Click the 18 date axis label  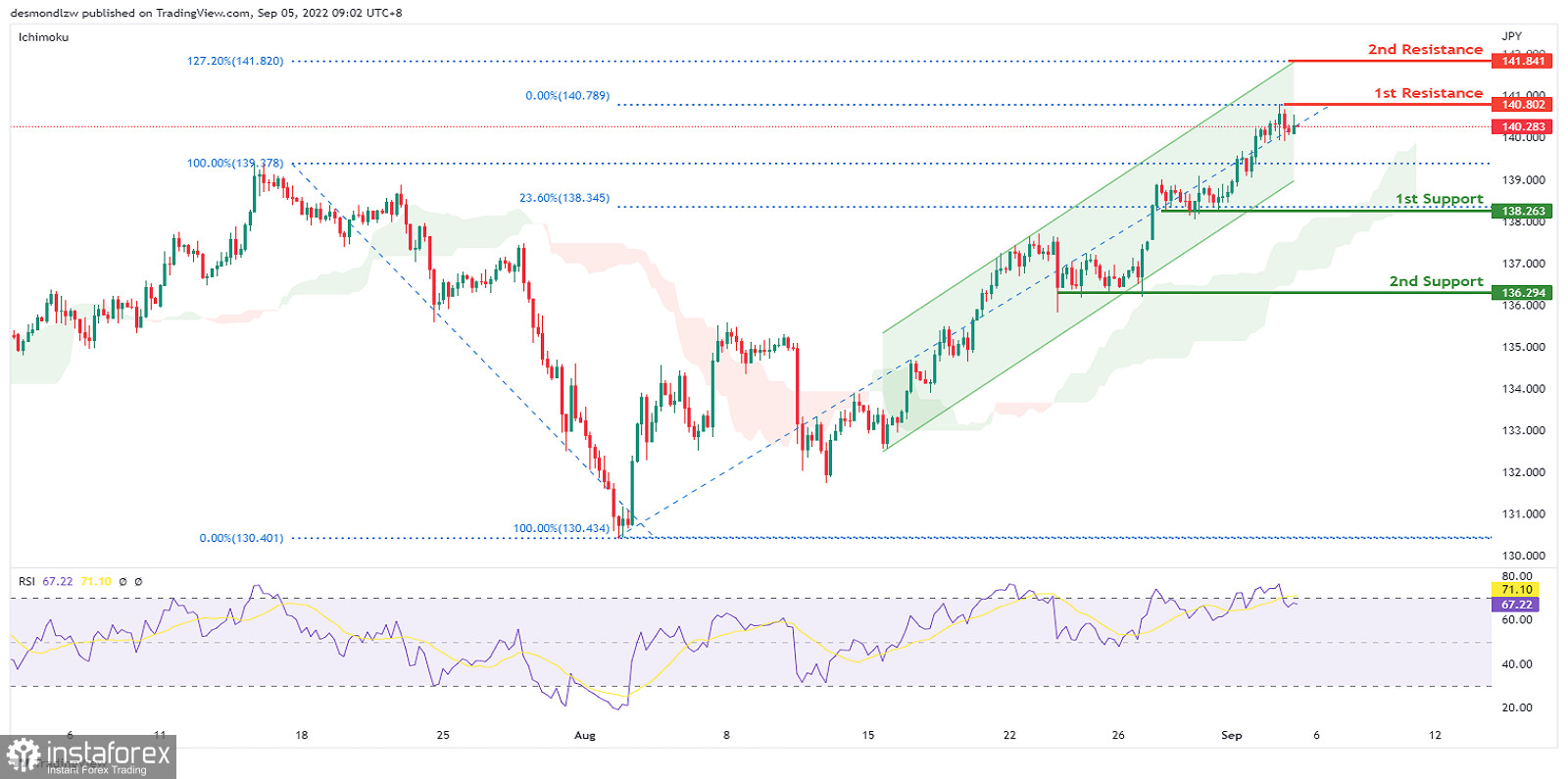pos(302,735)
